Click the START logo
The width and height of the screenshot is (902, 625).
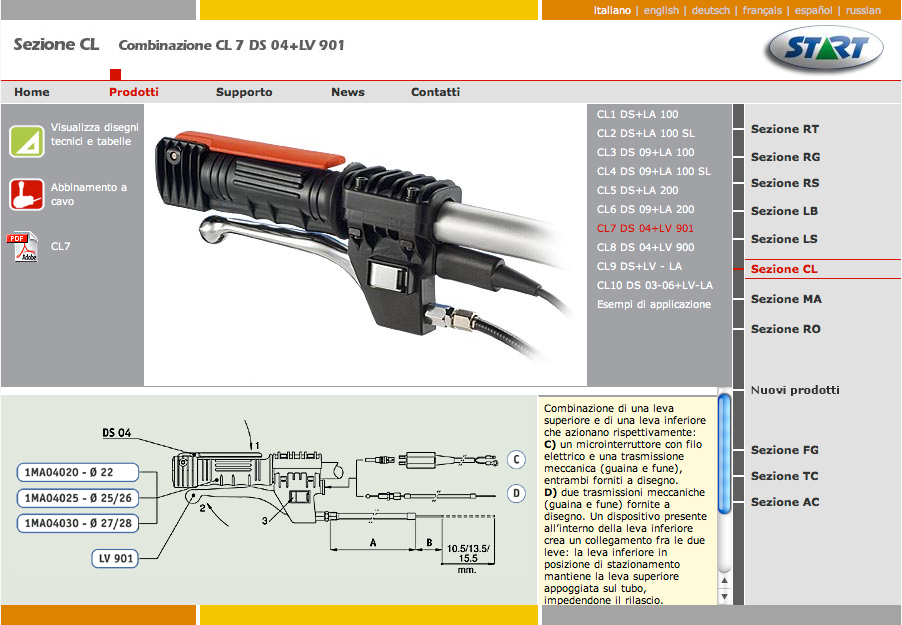[825, 48]
